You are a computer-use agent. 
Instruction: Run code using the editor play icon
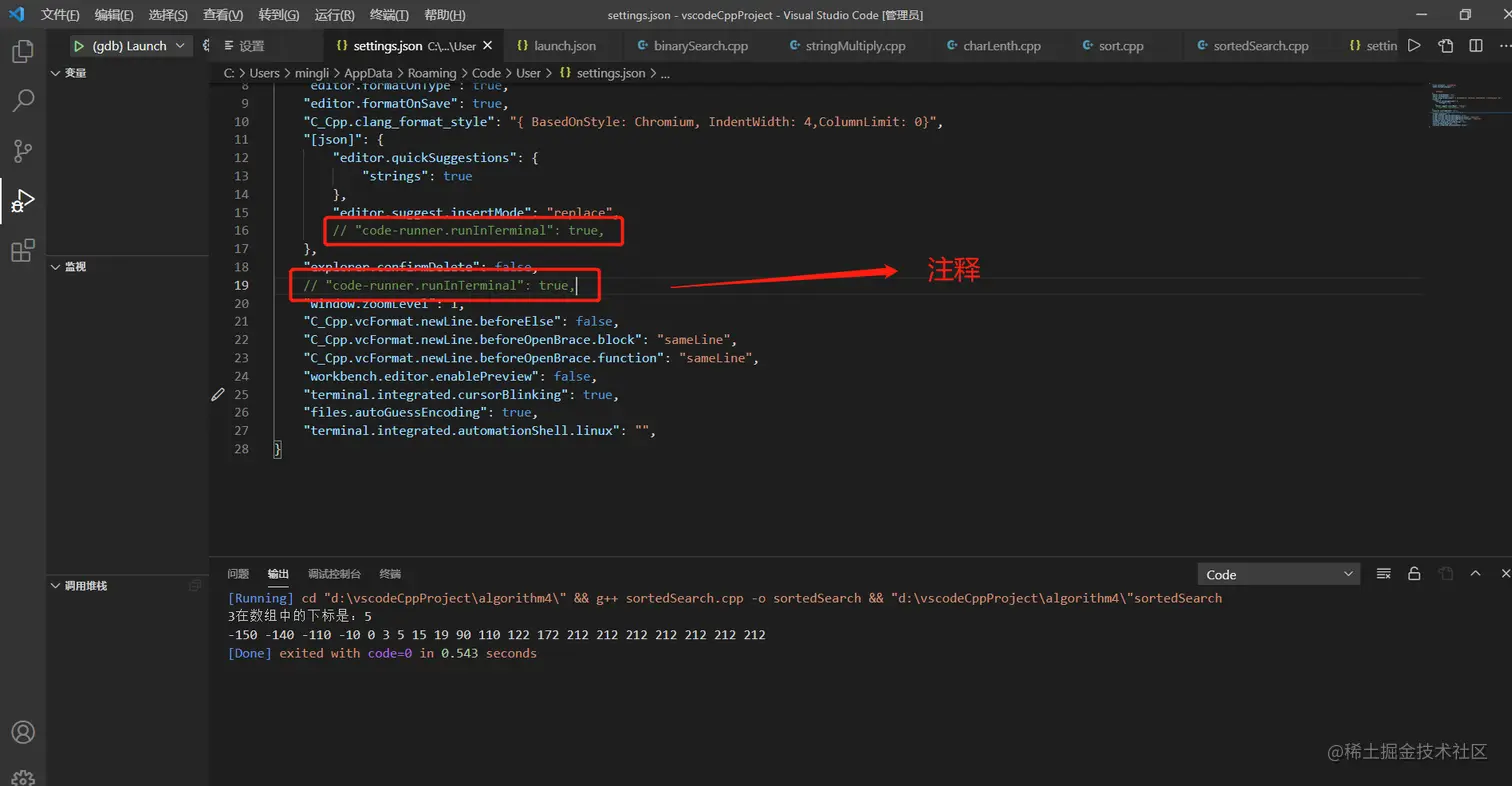coord(1414,46)
